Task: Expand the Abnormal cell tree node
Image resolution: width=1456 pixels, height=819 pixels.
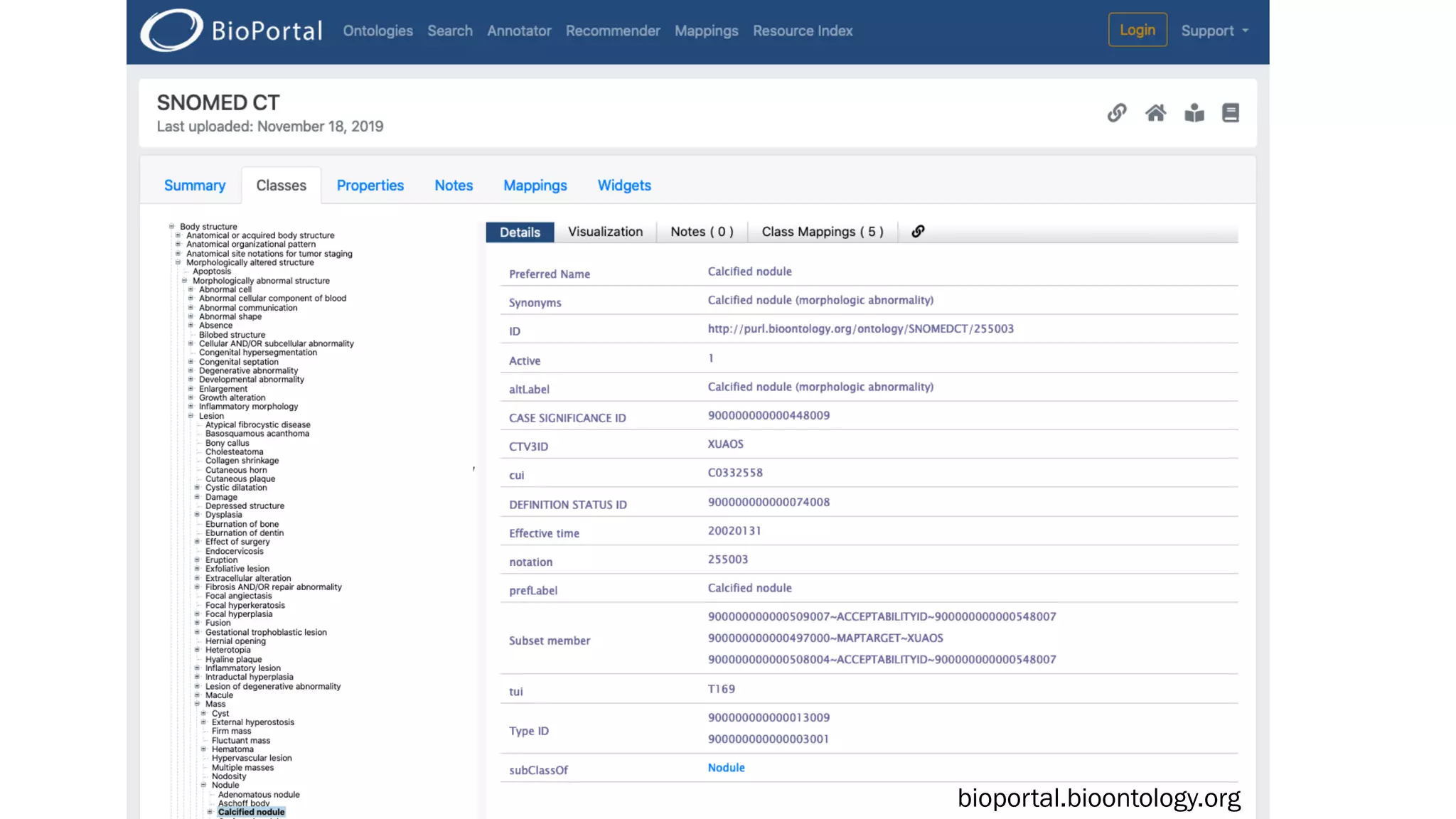Action: coord(191,289)
